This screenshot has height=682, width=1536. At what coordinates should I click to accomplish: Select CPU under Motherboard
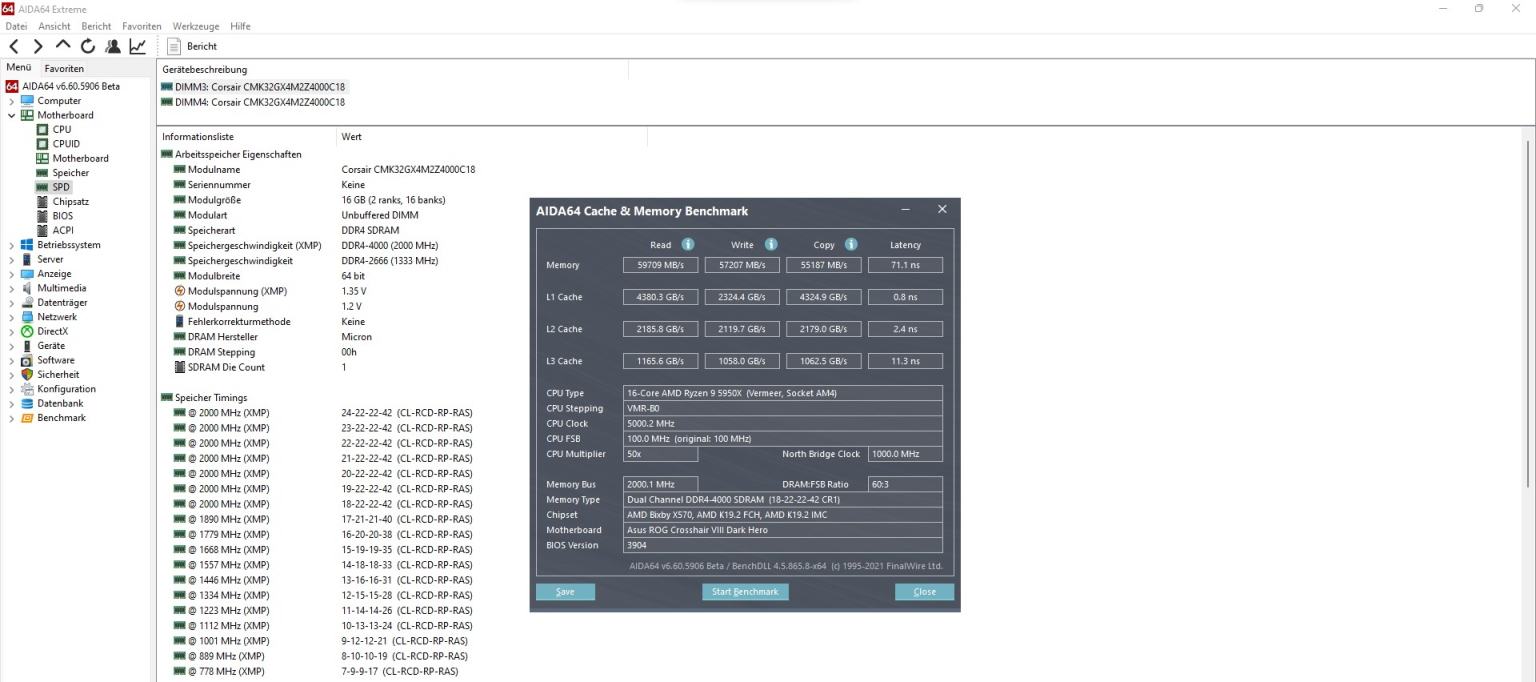tap(61, 129)
